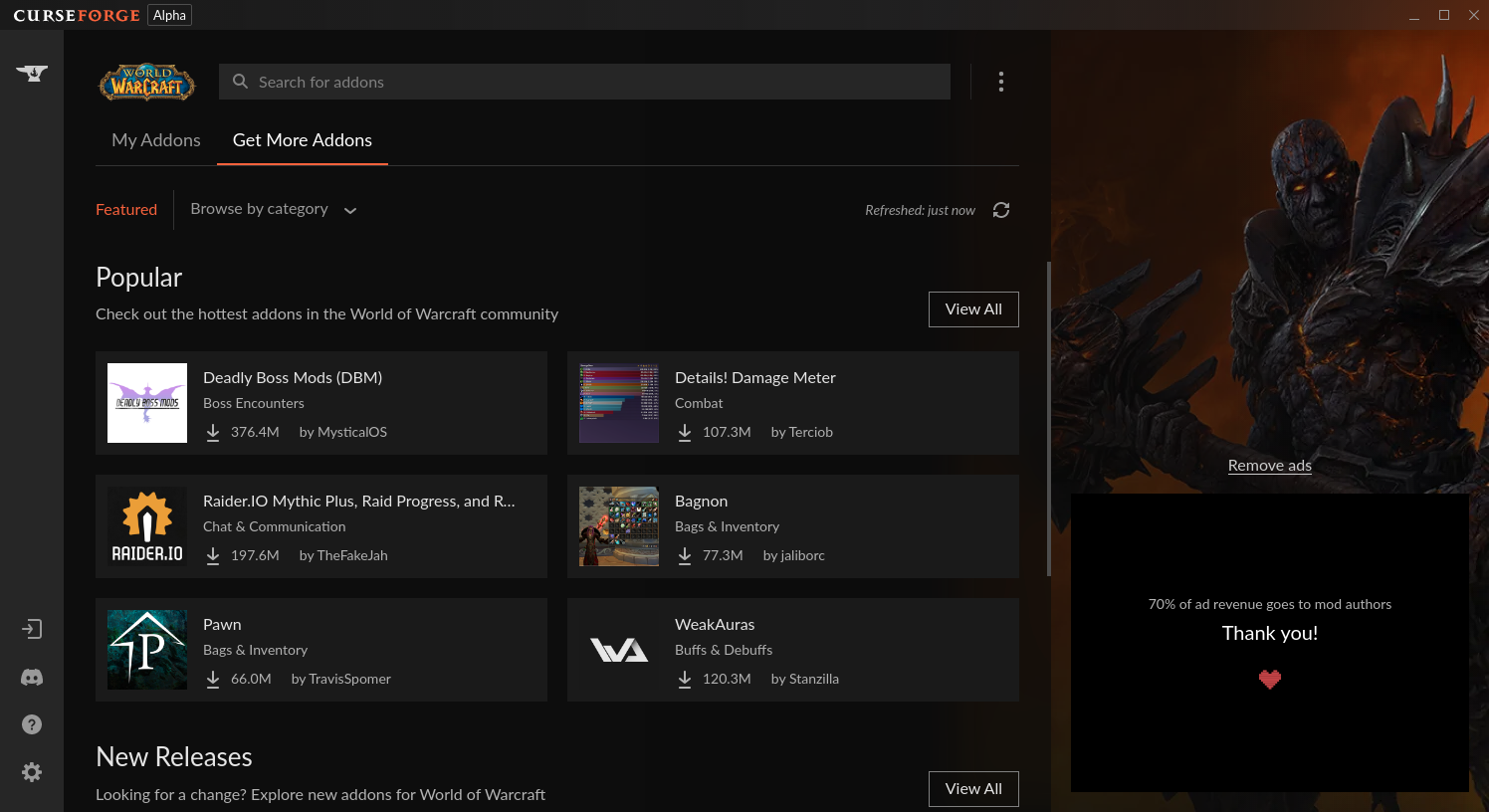This screenshot has width=1489, height=812.
Task: Open the Discord icon in sidebar
Action: (32, 678)
